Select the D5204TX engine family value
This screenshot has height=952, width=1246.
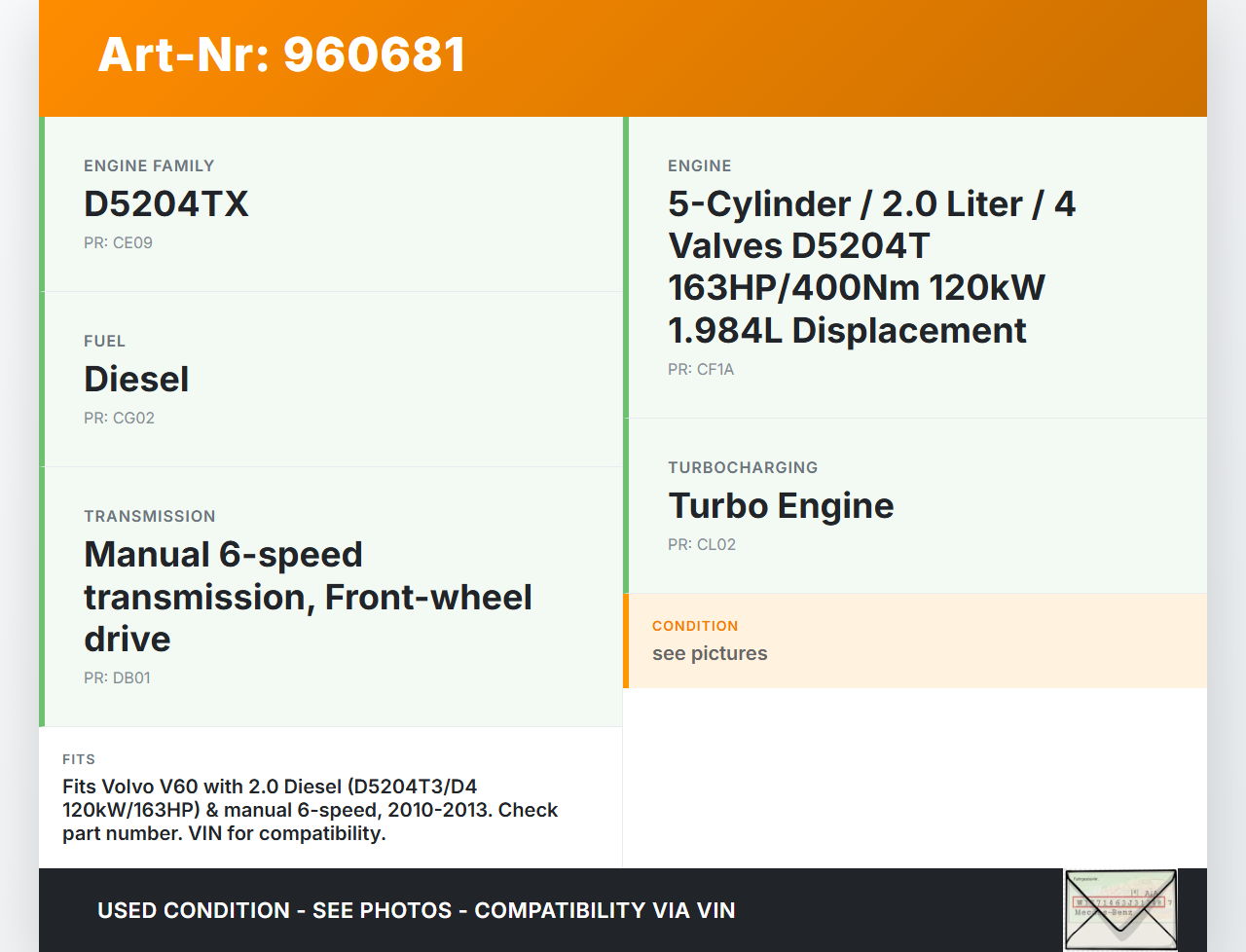pos(166,204)
